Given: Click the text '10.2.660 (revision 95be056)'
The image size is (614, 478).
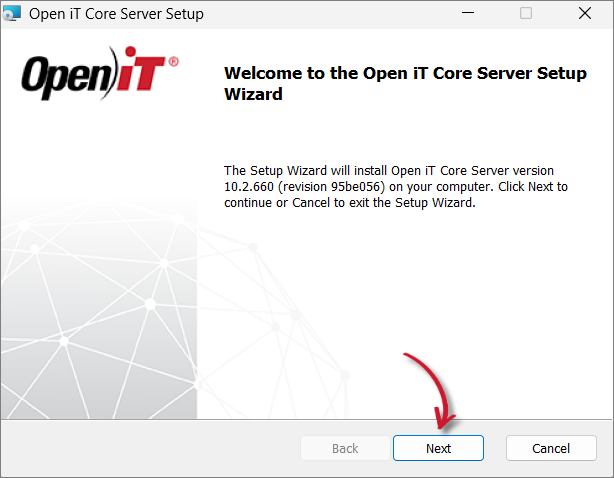Looking at the screenshot, I should tap(305, 187).
